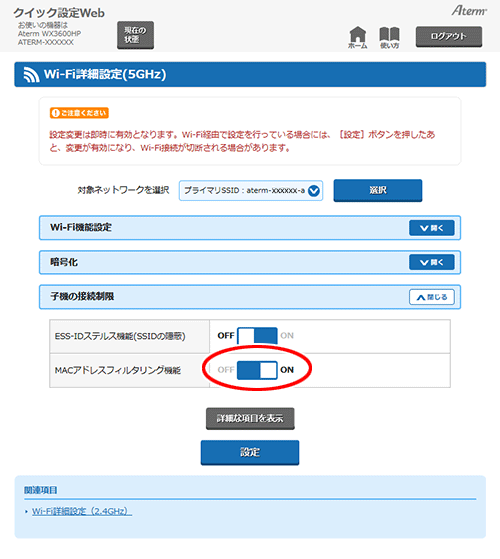
Task: Expand the 暗号化 section
Action: [x=432, y=262]
